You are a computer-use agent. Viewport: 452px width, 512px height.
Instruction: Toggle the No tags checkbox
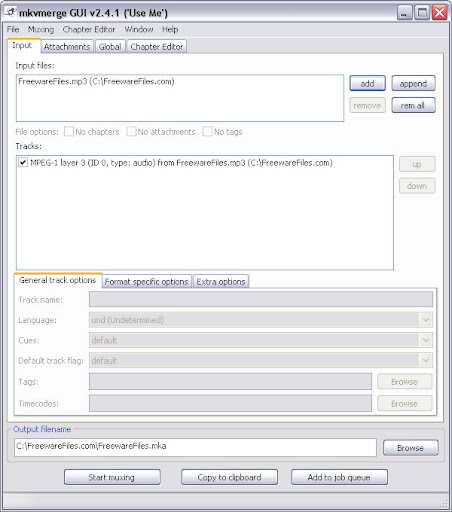207,131
